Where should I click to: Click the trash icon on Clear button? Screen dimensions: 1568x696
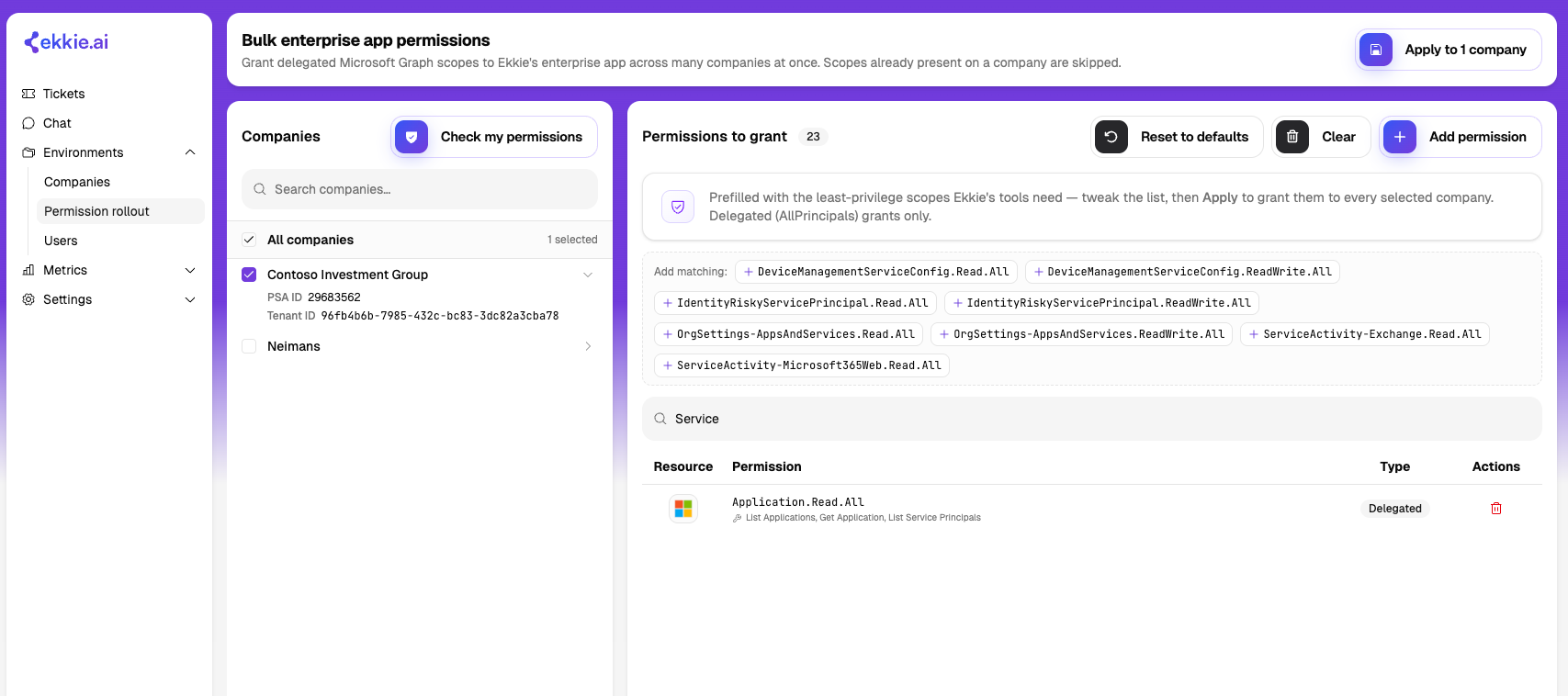click(1292, 137)
